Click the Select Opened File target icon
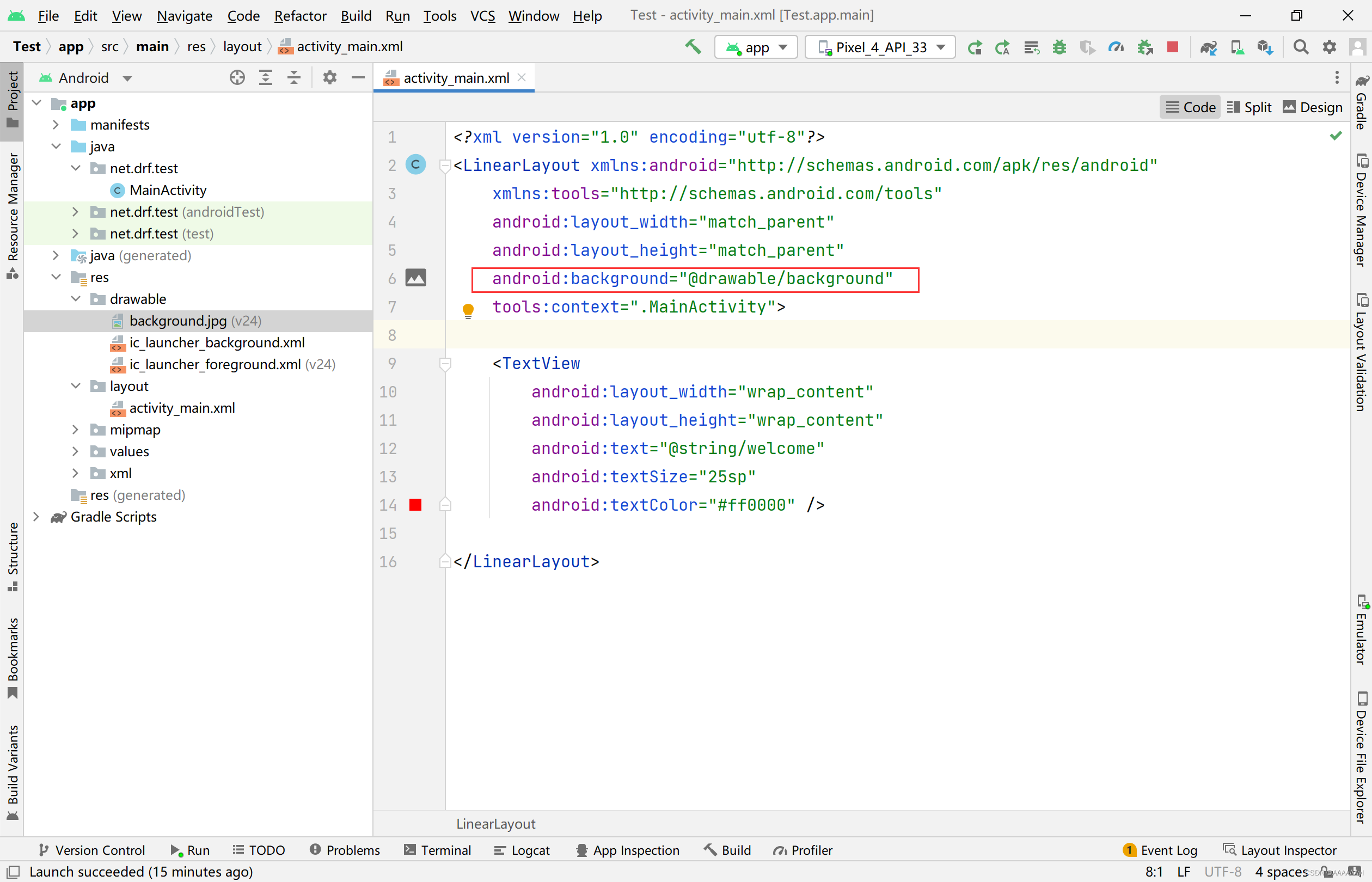Viewport: 1372px width, 882px height. point(237,77)
